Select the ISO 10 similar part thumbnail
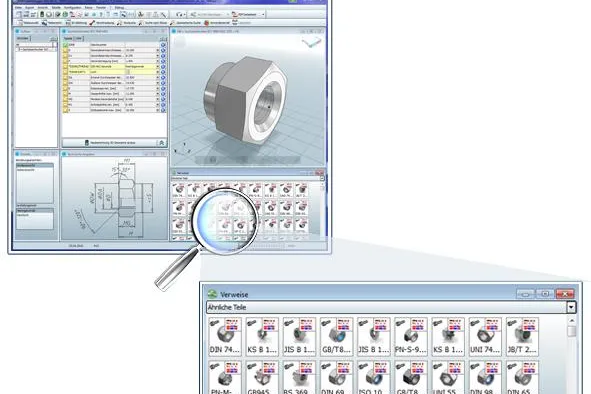Image resolution: width=591 pixels, height=394 pixels. [374, 377]
